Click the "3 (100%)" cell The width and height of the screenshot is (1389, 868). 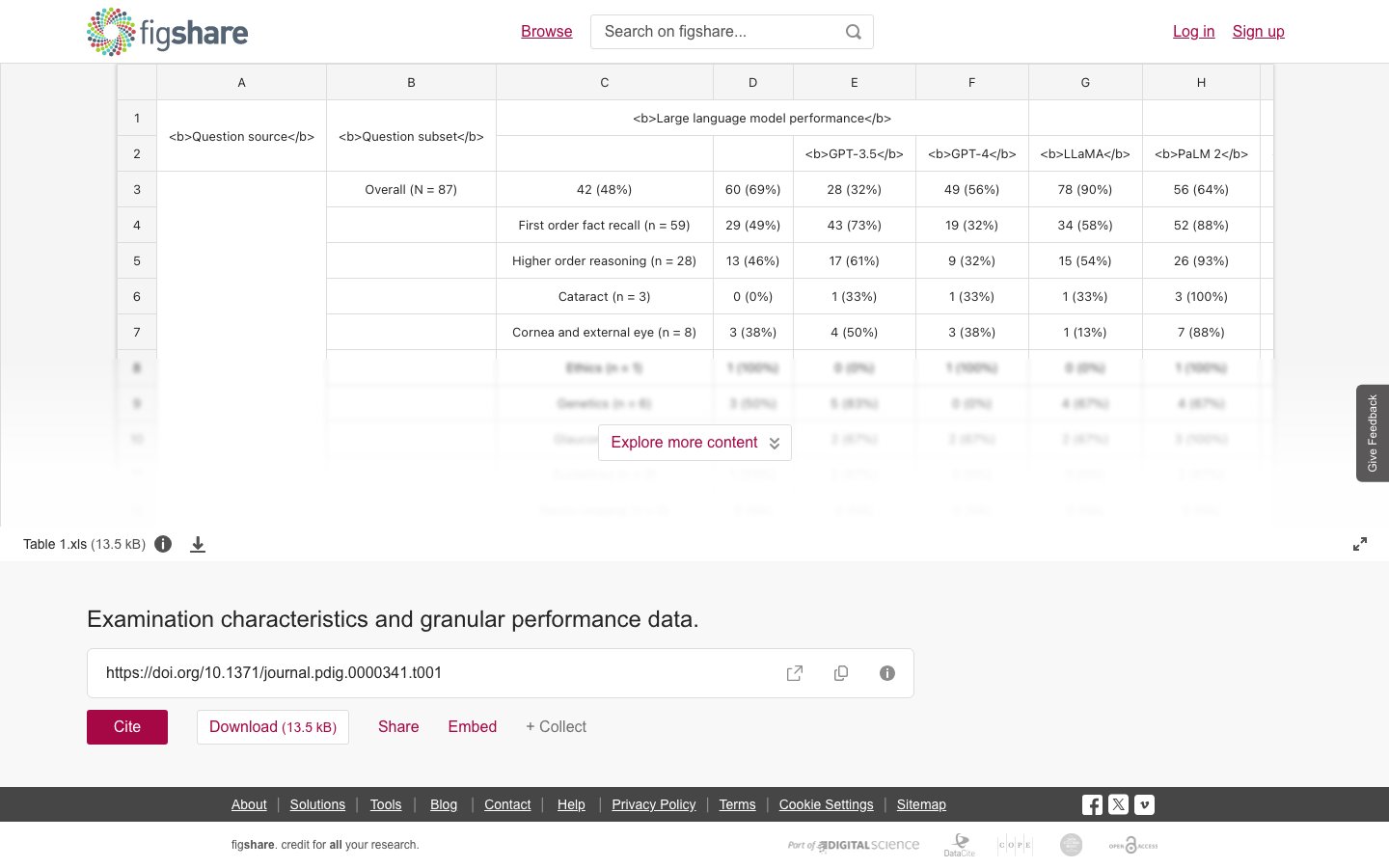point(1201,297)
